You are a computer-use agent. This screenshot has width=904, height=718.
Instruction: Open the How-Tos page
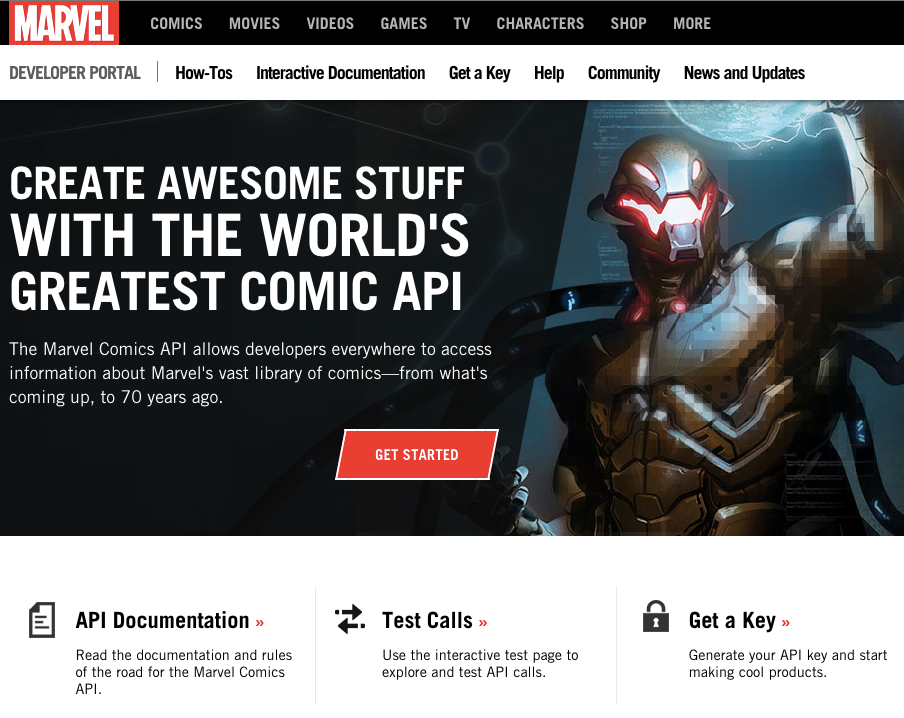tap(204, 73)
